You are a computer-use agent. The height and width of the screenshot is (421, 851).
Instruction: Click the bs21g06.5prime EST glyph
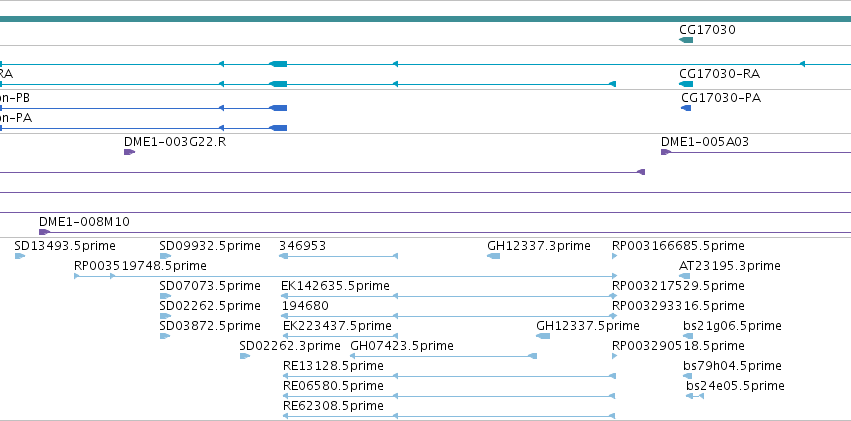tap(688, 336)
